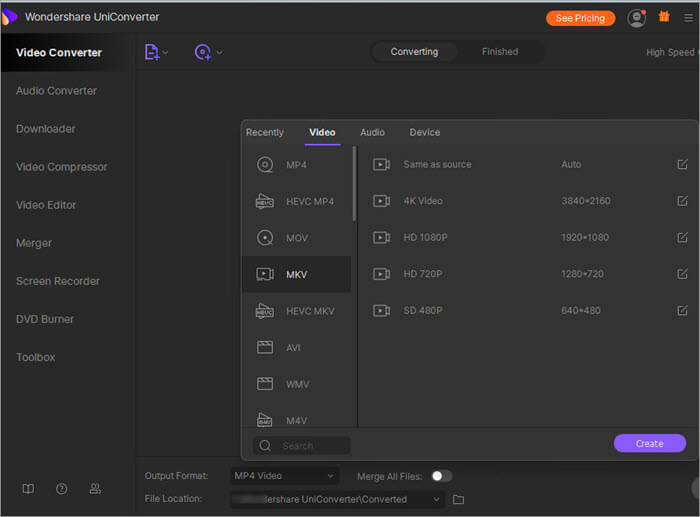This screenshot has width=700, height=517.
Task: Click the Create button
Action: 649,443
